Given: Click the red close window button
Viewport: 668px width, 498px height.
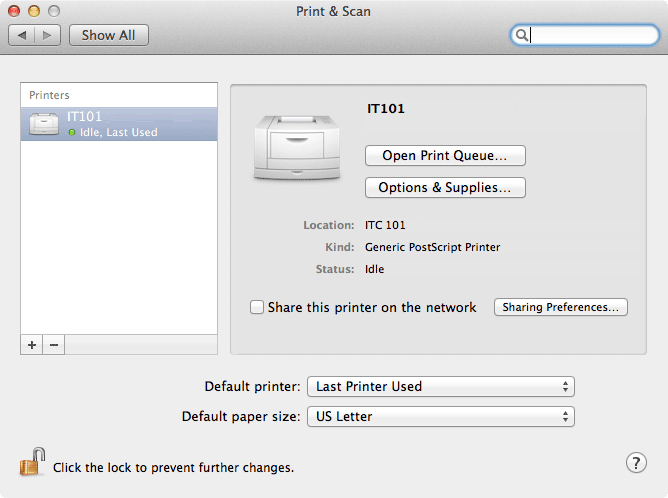Looking at the screenshot, I should click(x=14, y=11).
